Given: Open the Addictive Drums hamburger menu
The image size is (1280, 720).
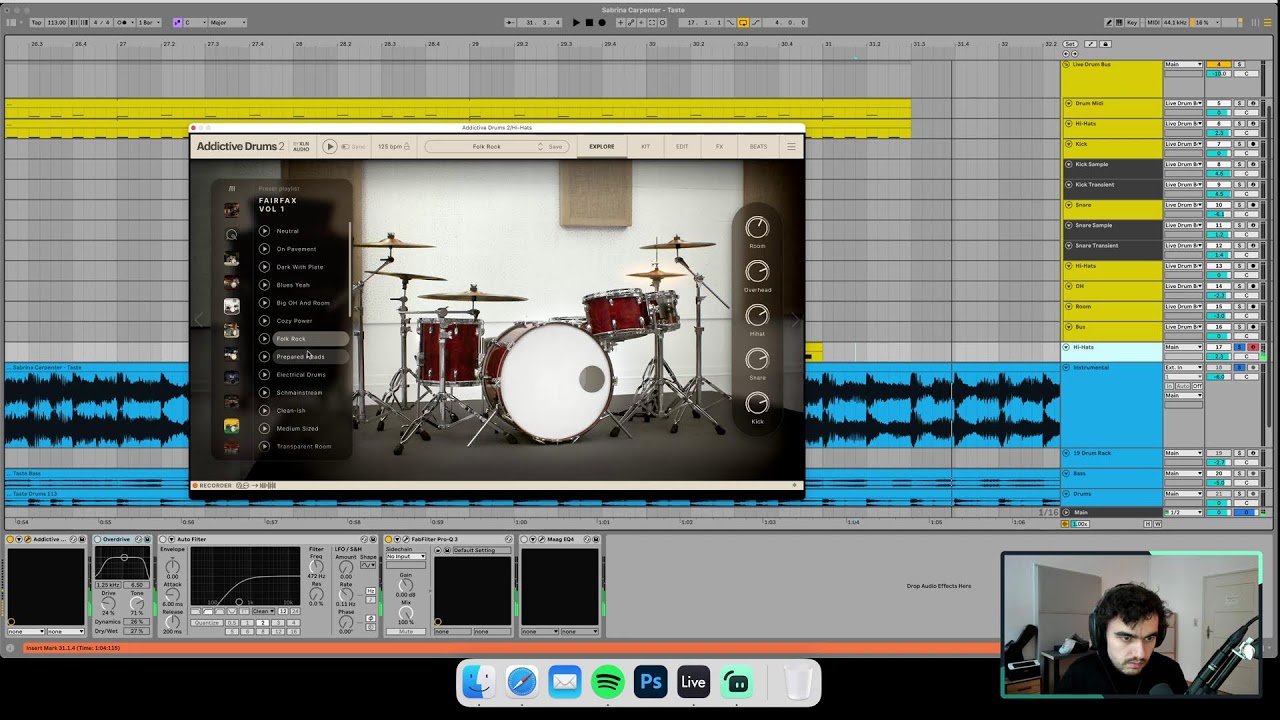Looking at the screenshot, I should tap(791, 147).
